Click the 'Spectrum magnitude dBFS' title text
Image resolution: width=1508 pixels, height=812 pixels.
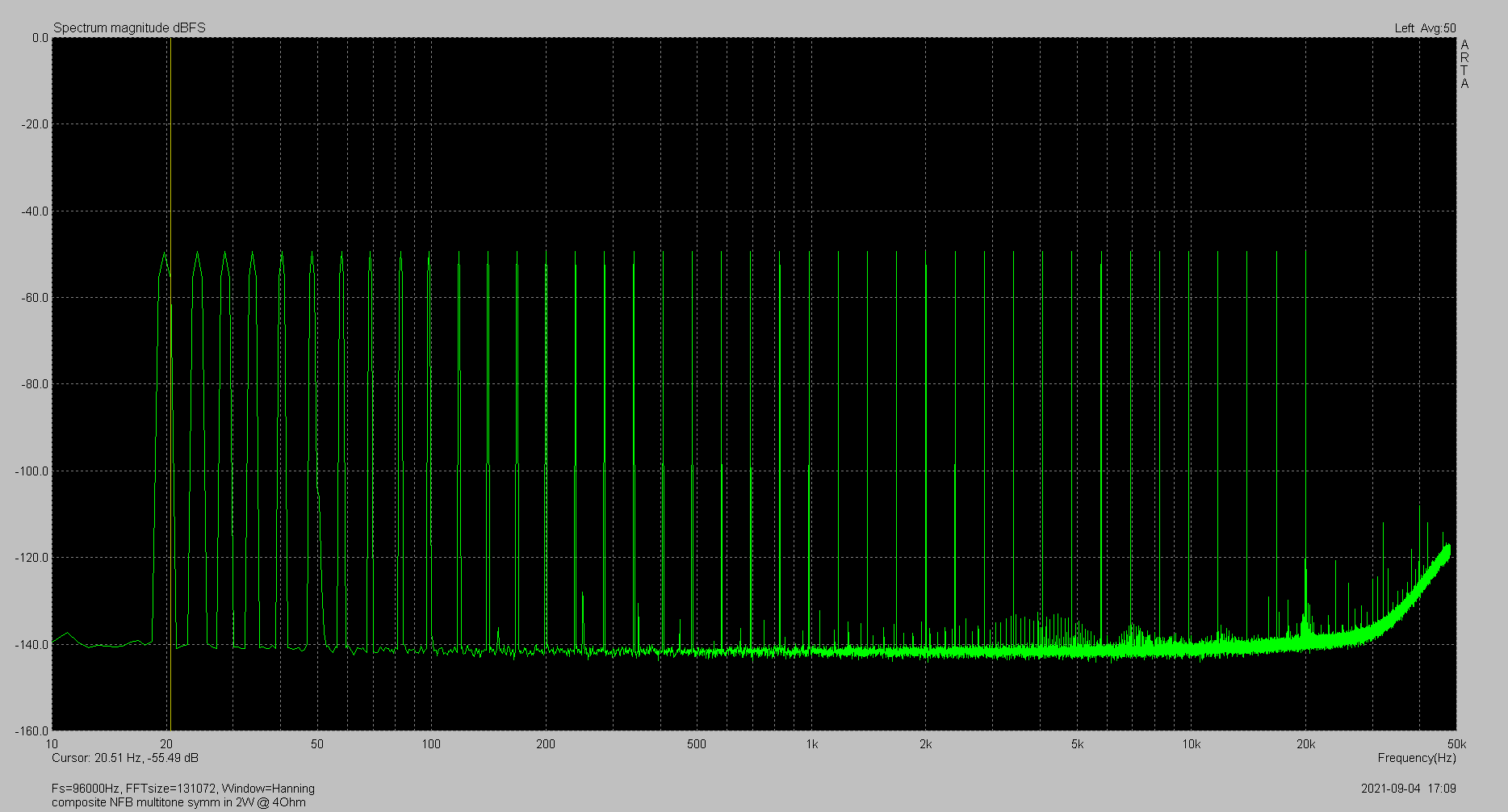(x=129, y=27)
